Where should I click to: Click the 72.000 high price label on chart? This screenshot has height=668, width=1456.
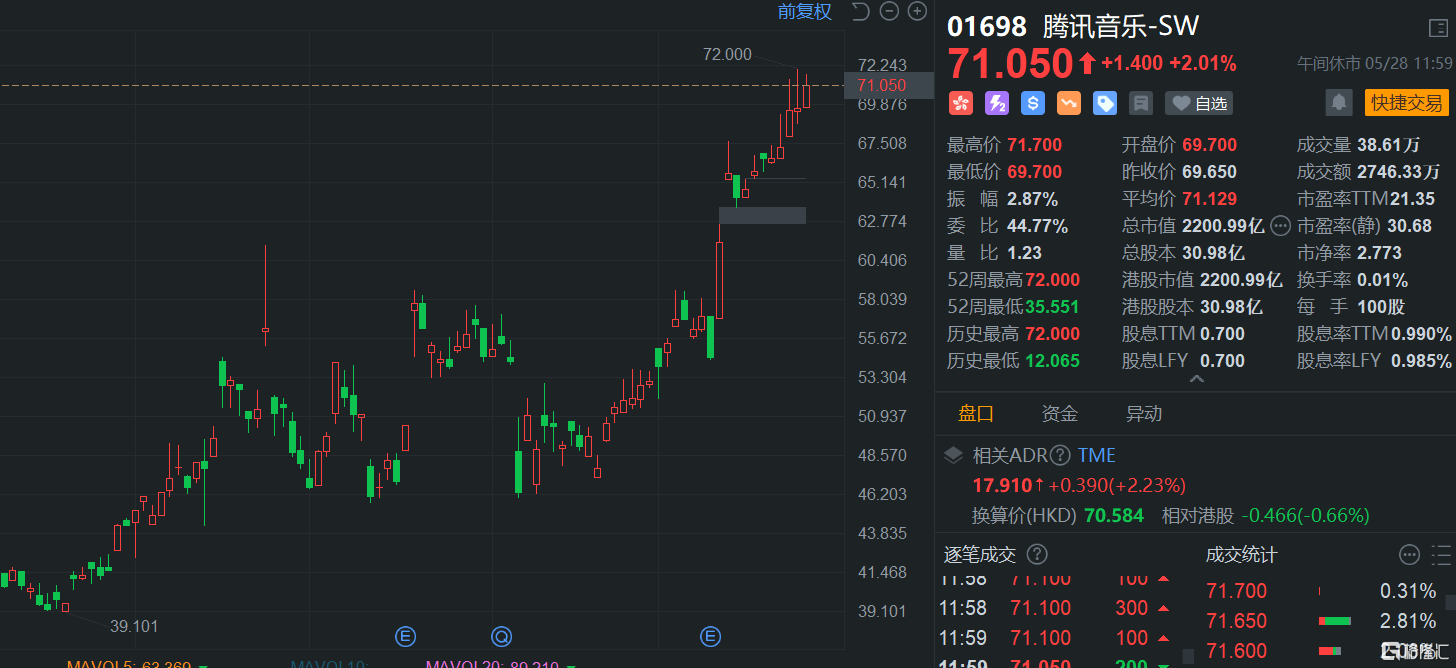pos(727,54)
